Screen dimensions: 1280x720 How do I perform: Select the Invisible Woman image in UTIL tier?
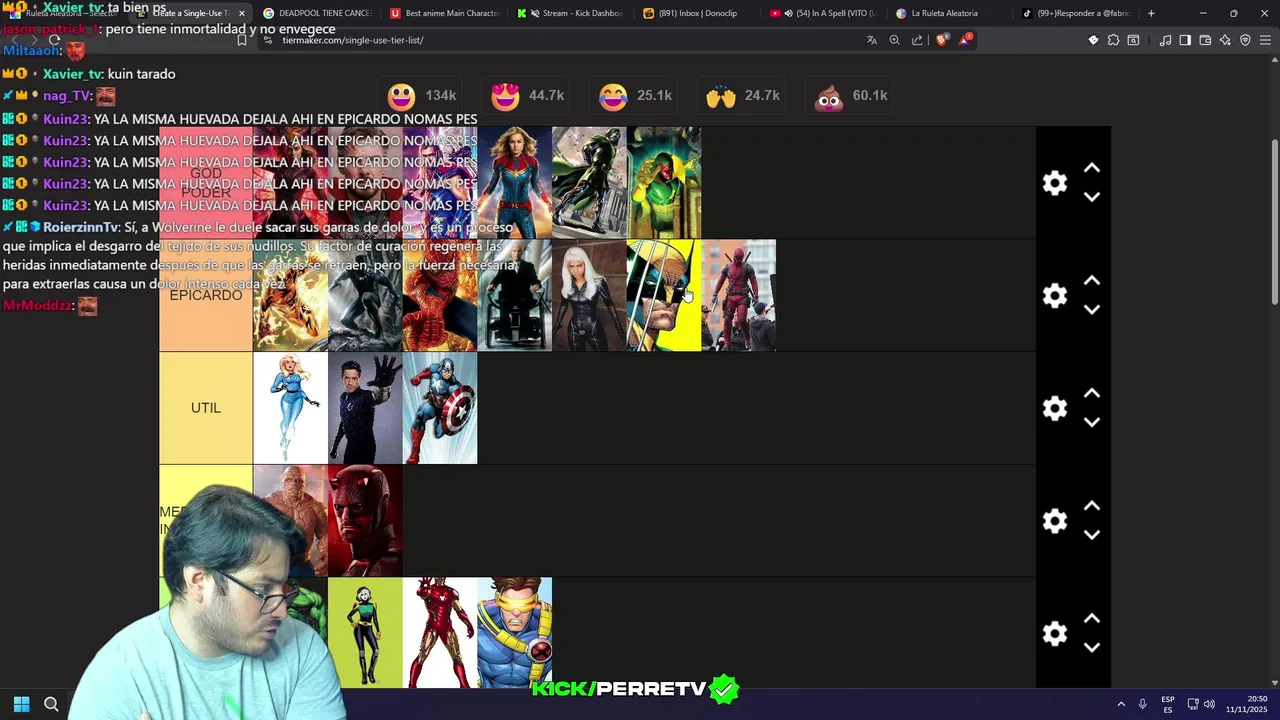[x=290, y=408]
